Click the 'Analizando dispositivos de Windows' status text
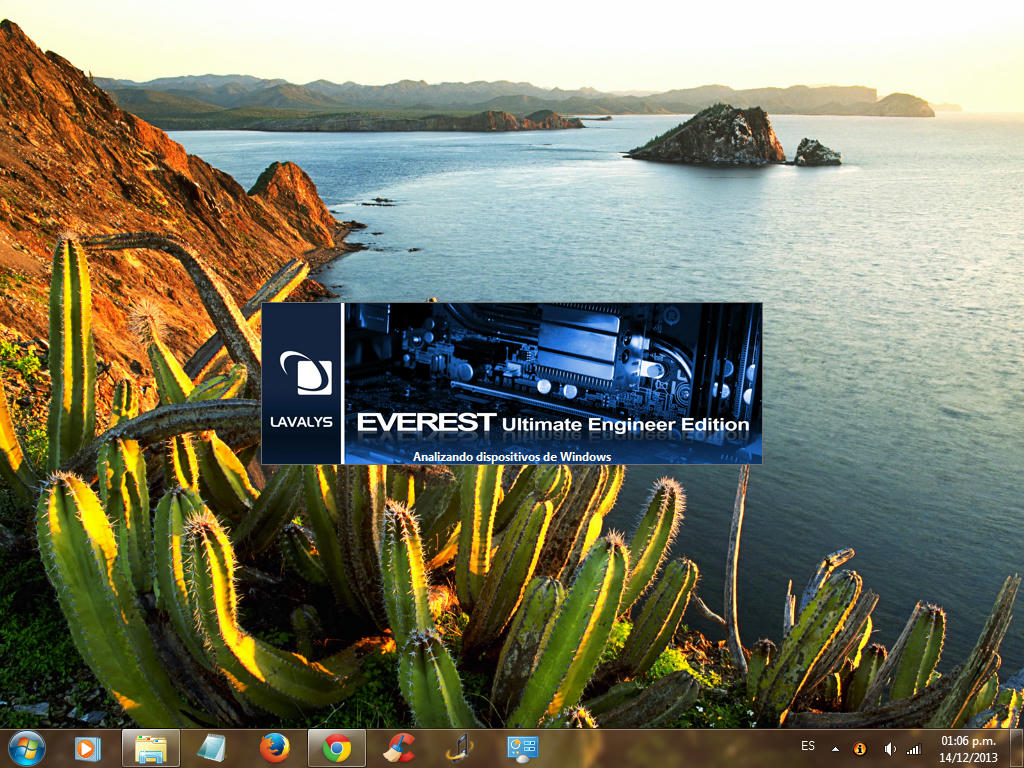The image size is (1024, 768). pos(512,456)
